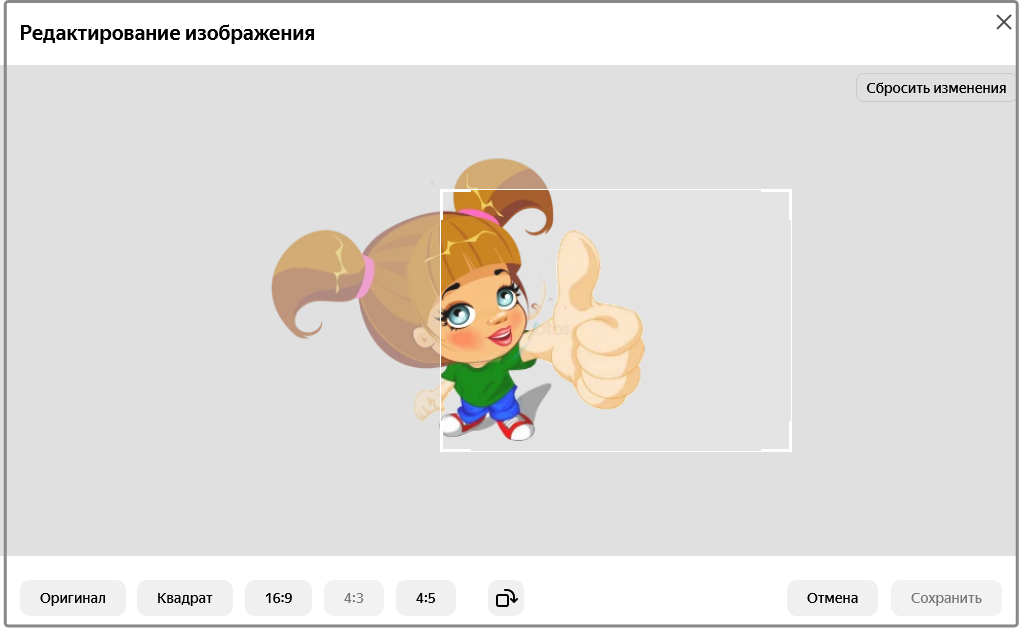Set crop ratio to 16:9
The width and height of the screenshot is (1019, 628).
tap(278, 598)
